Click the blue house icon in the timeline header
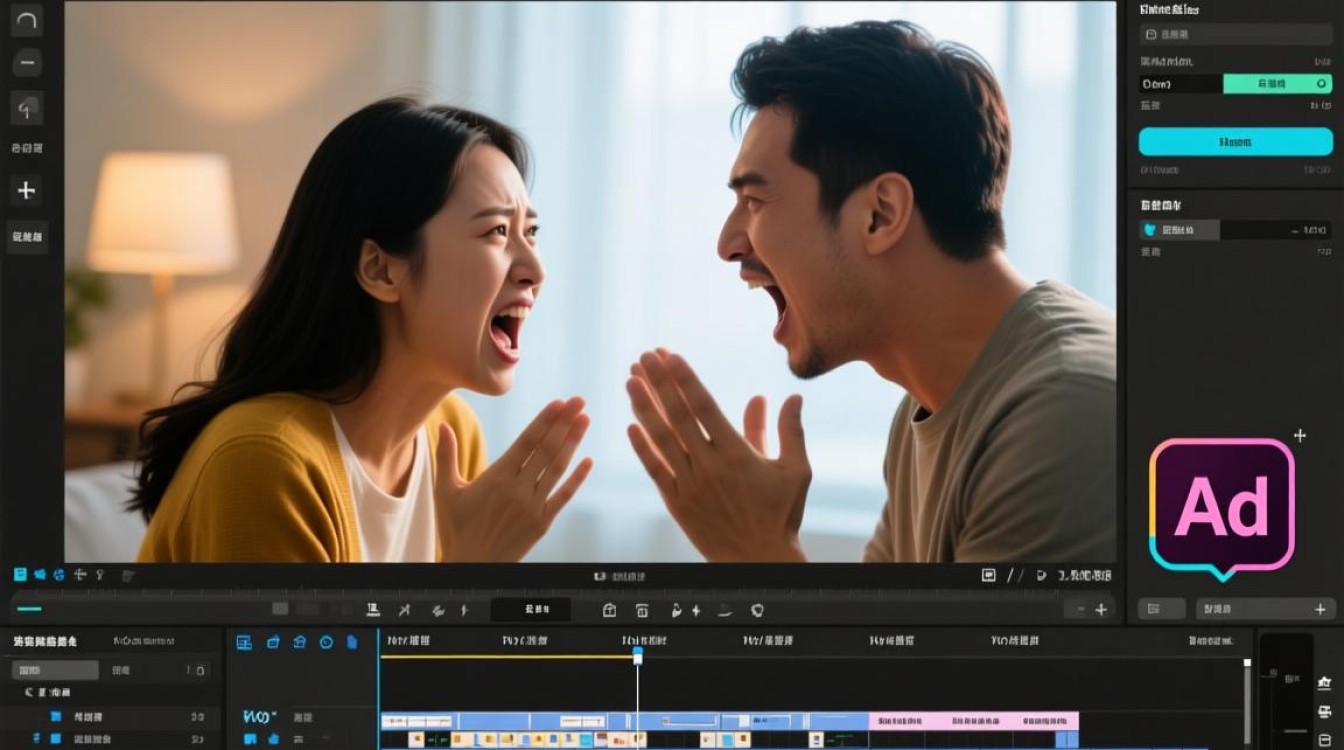This screenshot has height=750, width=1344. [x=299, y=642]
